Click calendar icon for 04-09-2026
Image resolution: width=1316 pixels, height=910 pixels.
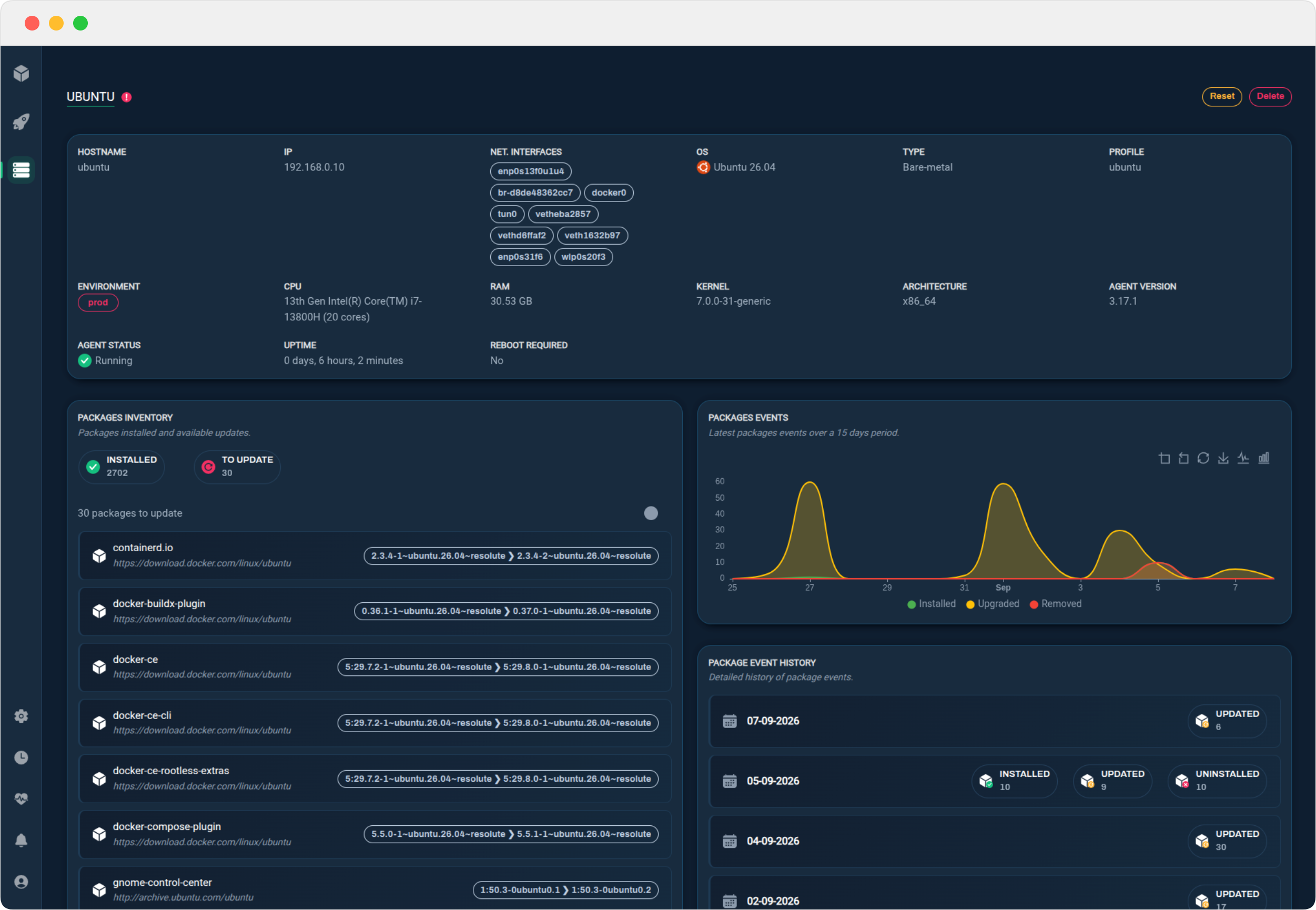(730, 842)
